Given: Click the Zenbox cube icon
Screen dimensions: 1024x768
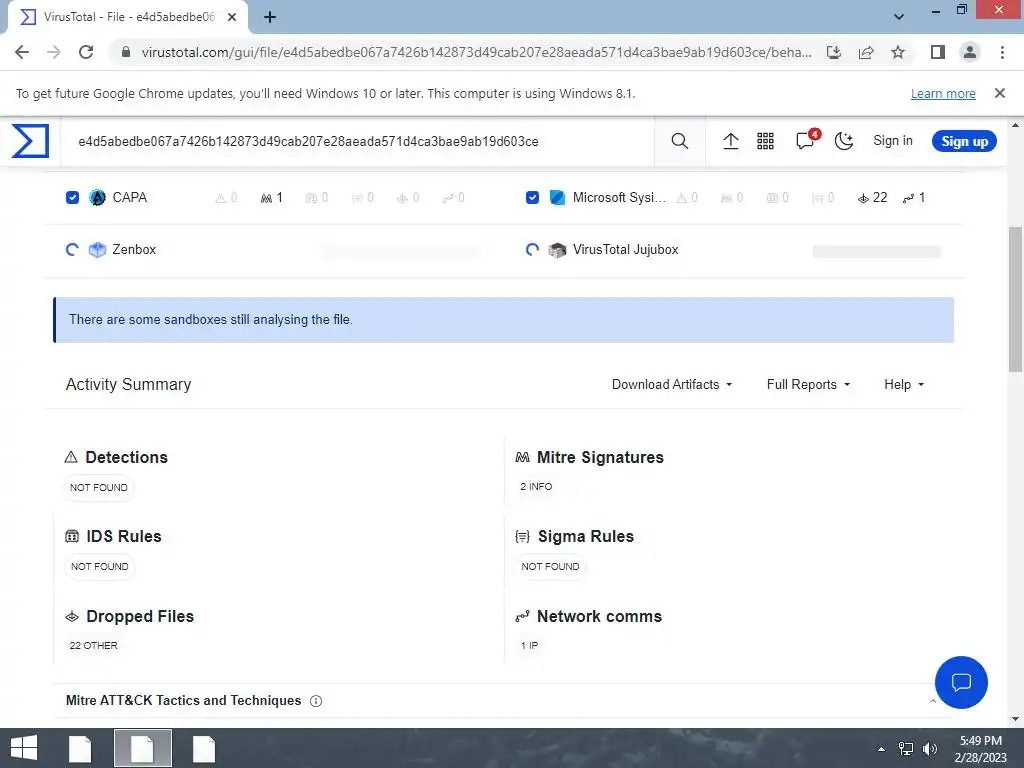Looking at the screenshot, I should click(97, 249).
